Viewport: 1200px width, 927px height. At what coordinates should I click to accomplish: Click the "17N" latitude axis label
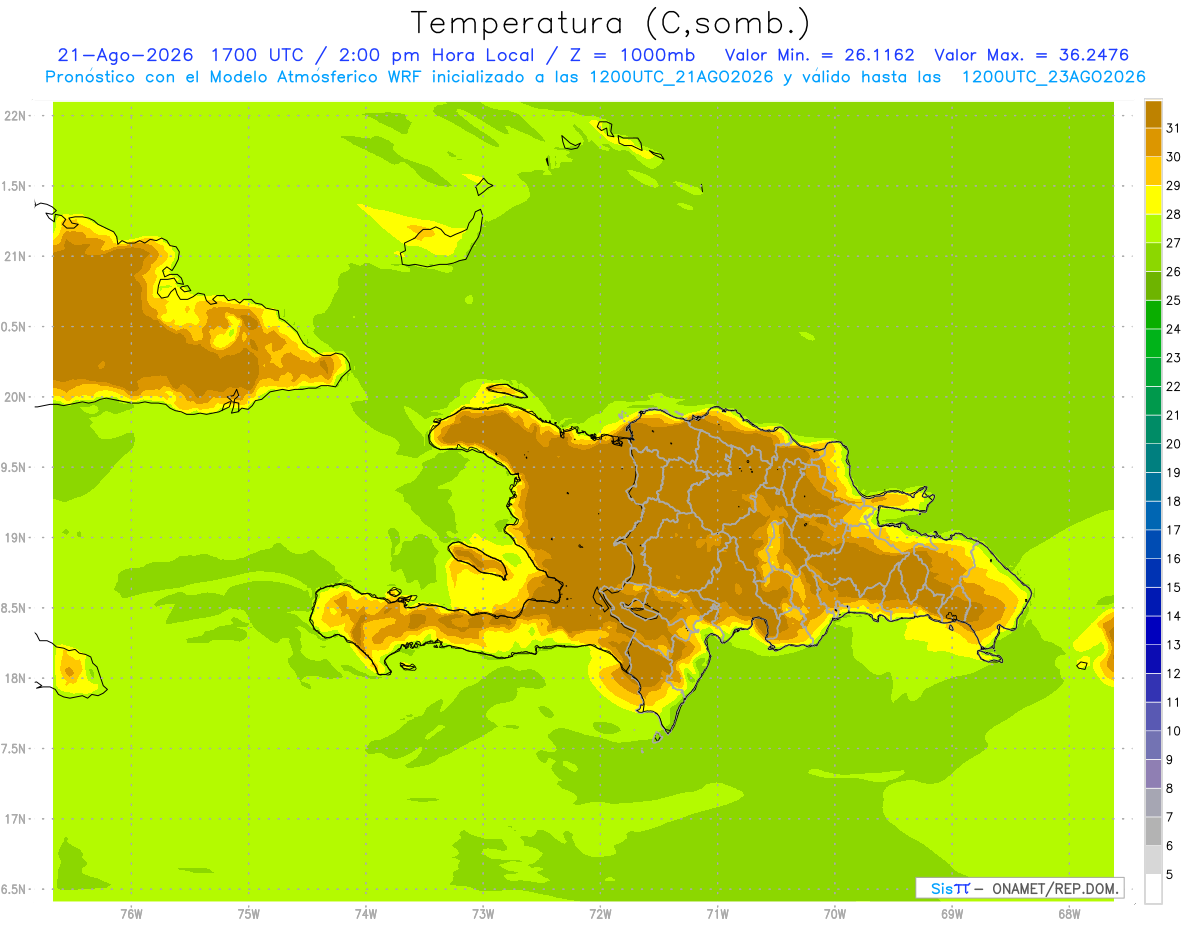15,819
